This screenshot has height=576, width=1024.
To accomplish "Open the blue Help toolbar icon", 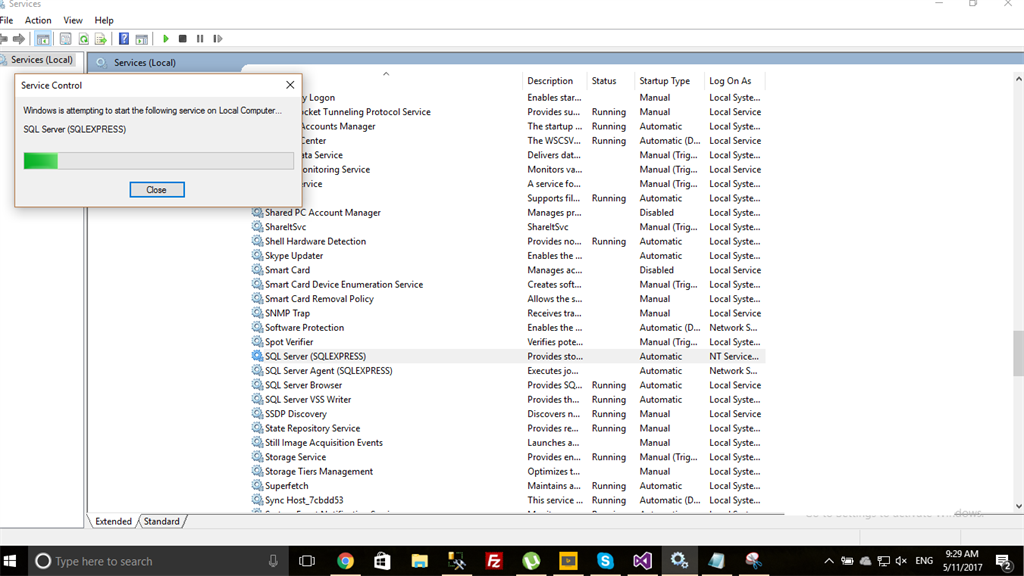I will [123, 39].
